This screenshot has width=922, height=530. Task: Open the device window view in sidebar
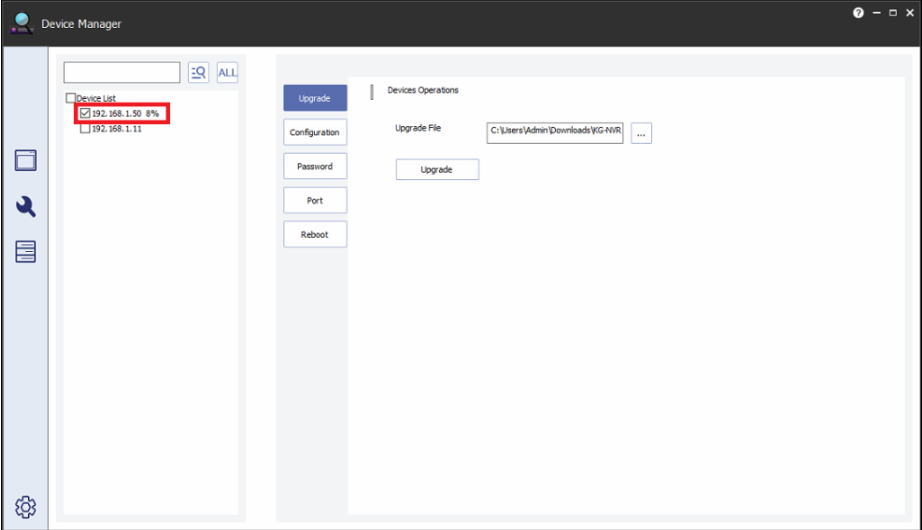(x=25, y=161)
